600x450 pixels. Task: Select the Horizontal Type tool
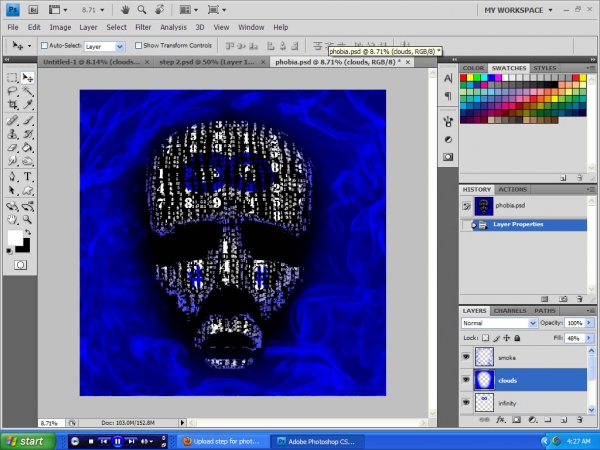click(27, 176)
